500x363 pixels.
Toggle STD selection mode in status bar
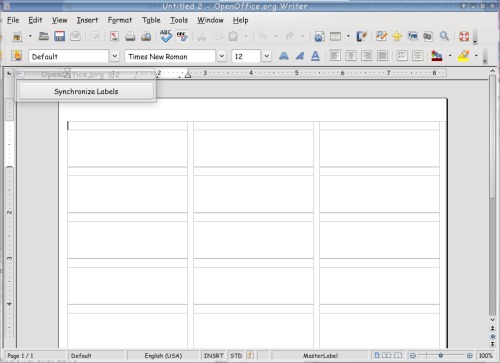pyautogui.click(x=236, y=356)
